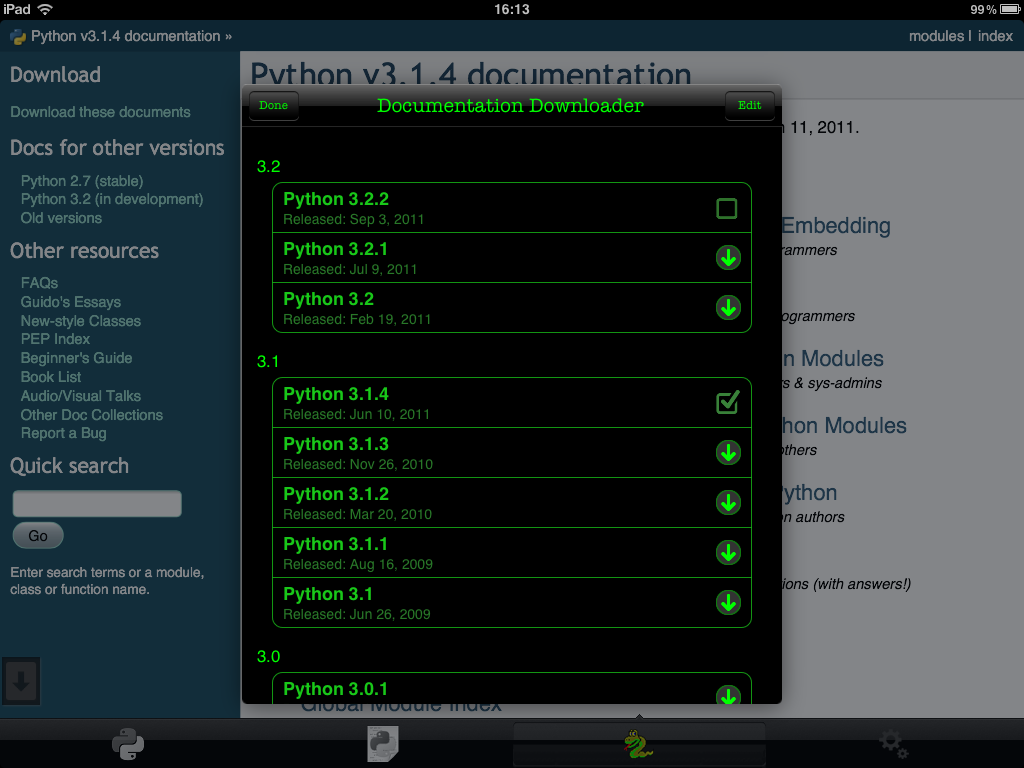Open the PEP Index link
Screen dimensions: 1024x768
pyautogui.click(x=56, y=339)
